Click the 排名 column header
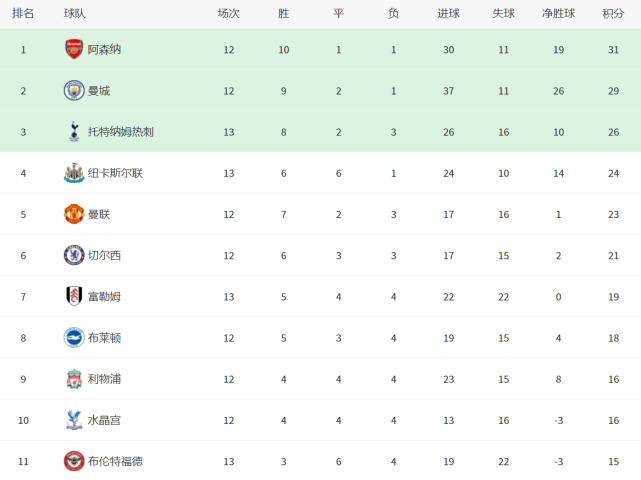The image size is (641, 480). tap(23, 13)
